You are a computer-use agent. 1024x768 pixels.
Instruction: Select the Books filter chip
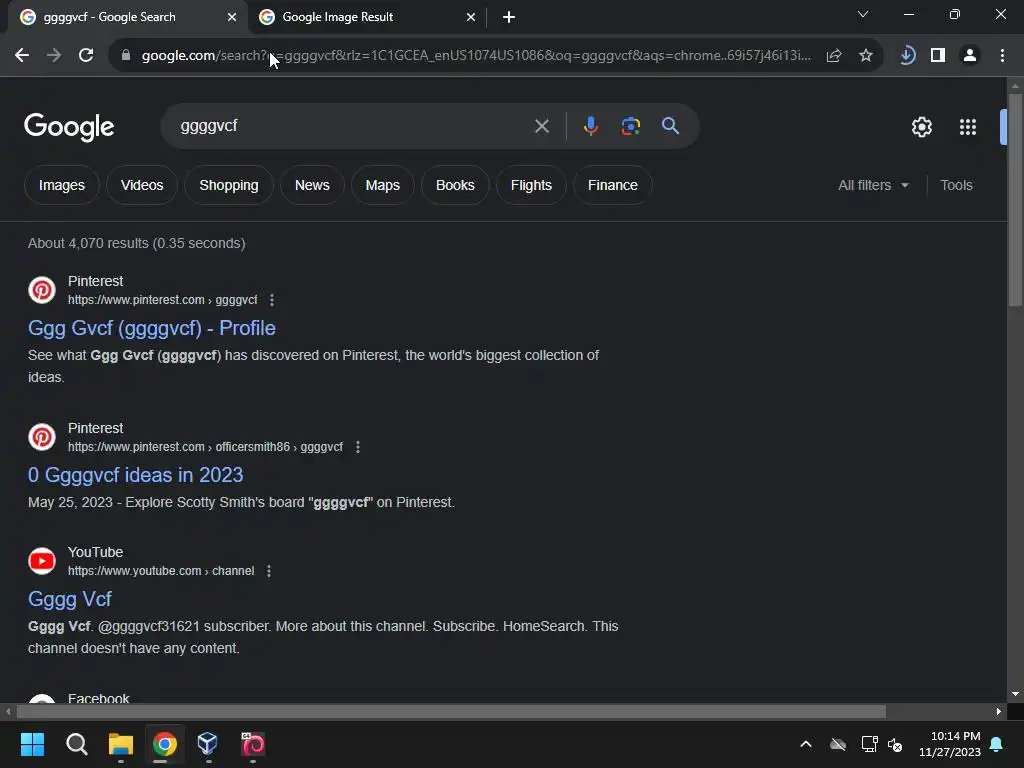tap(455, 185)
